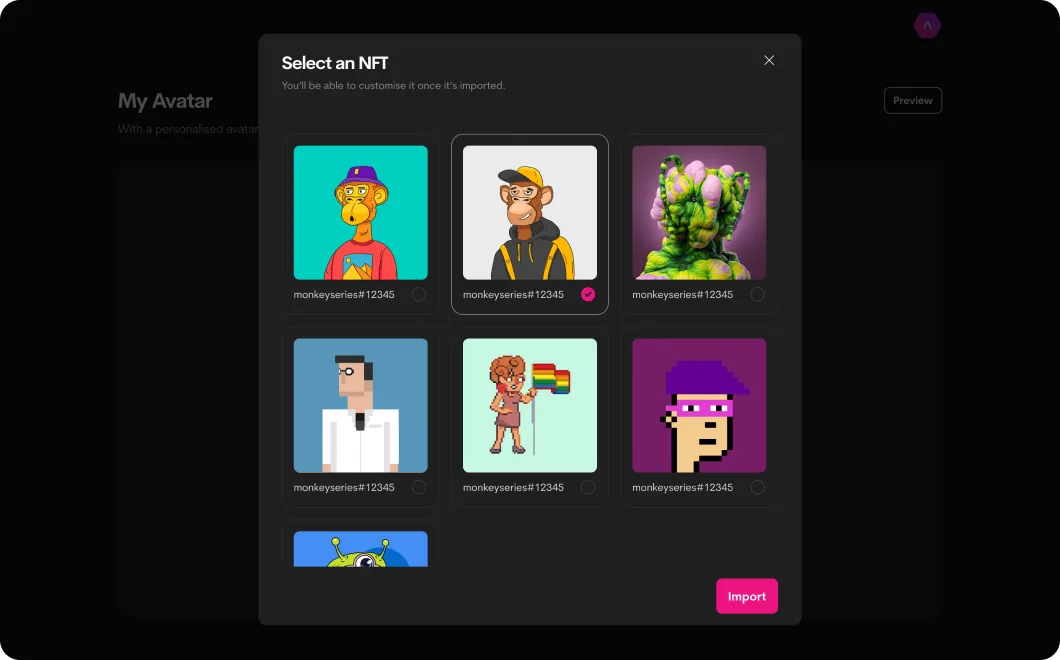Choose the brown ape with yellow cap thumbnail
The height and width of the screenshot is (660, 1060).
pyautogui.click(x=529, y=212)
